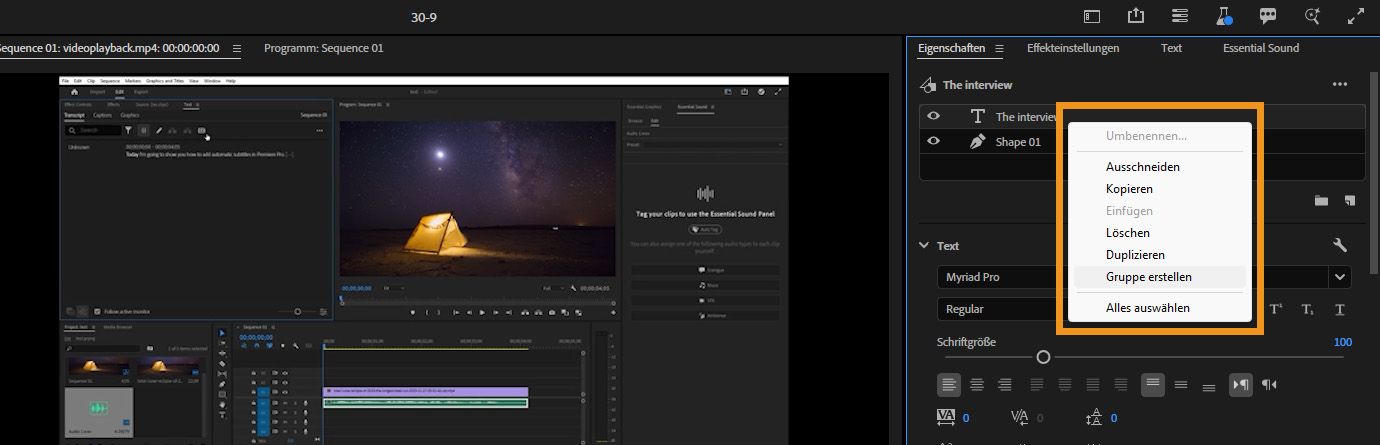1380x445 pixels.
Task: Click the text tool wrench icon
Action: [x=1340, y=245]
